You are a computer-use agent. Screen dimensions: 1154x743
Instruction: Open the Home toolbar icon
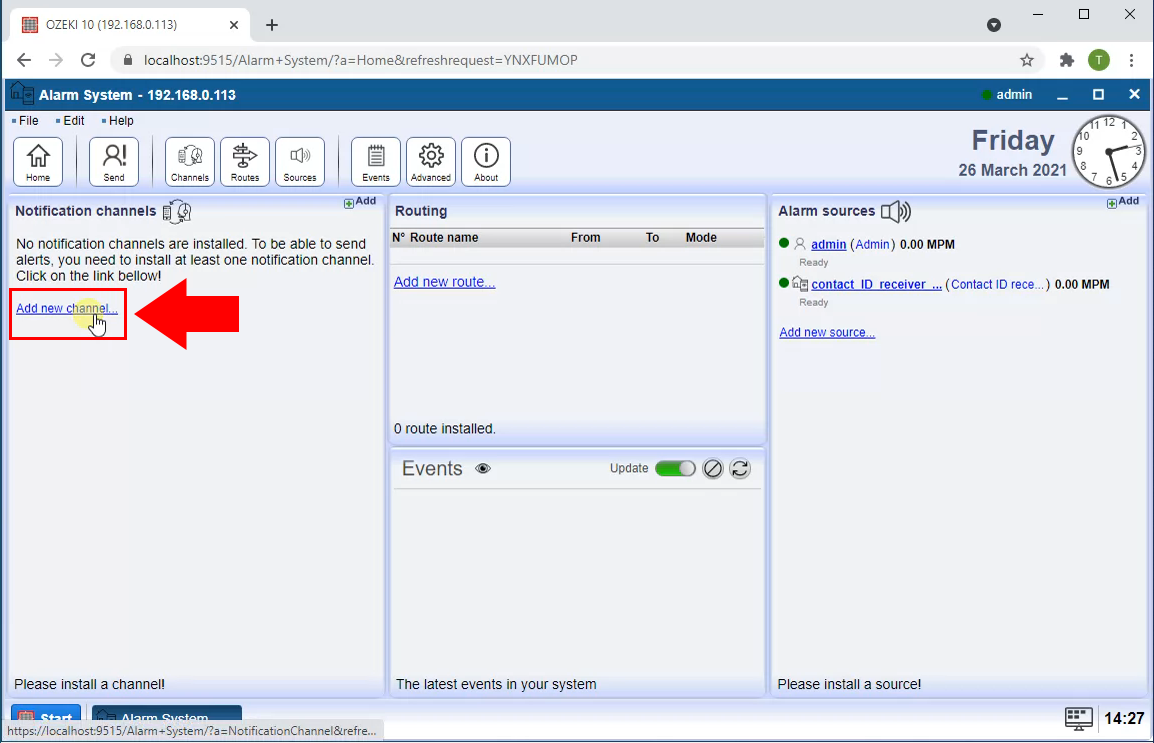click(38, 161)
